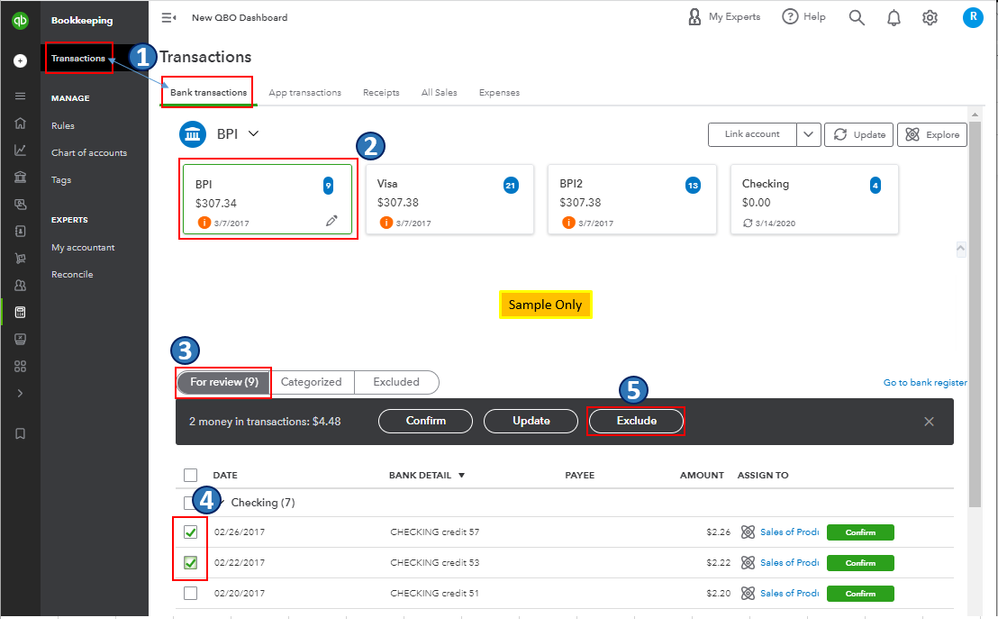Viewport: 998px width, 619px height.
Task: Click the orange info icon on BPI2 card
Action: point(568,223)
